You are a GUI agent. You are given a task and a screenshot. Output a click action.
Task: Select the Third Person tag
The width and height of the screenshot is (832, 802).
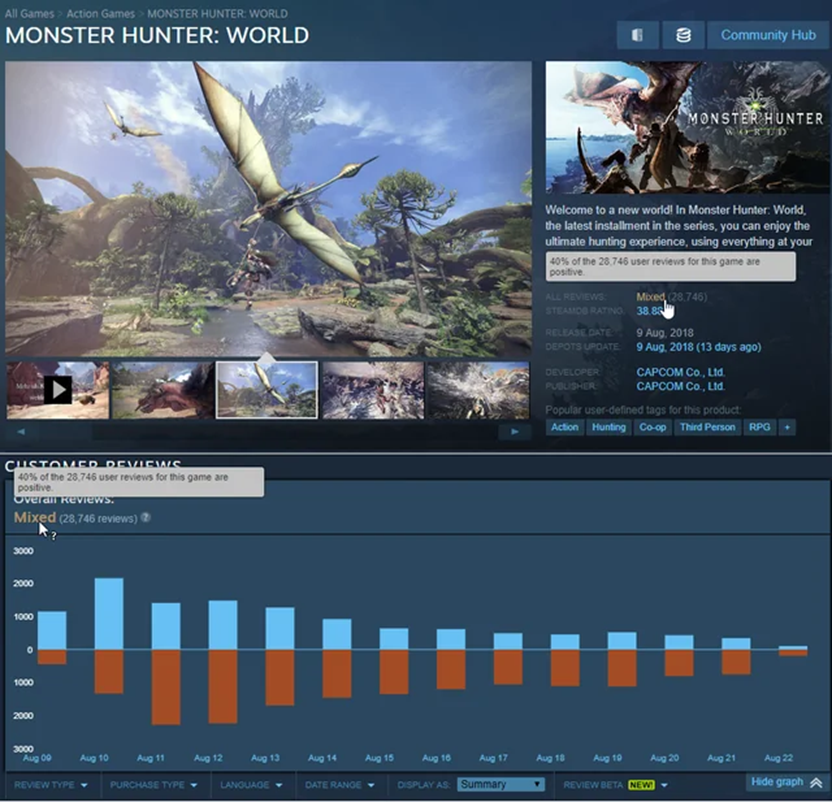click(x=707, y=427)
